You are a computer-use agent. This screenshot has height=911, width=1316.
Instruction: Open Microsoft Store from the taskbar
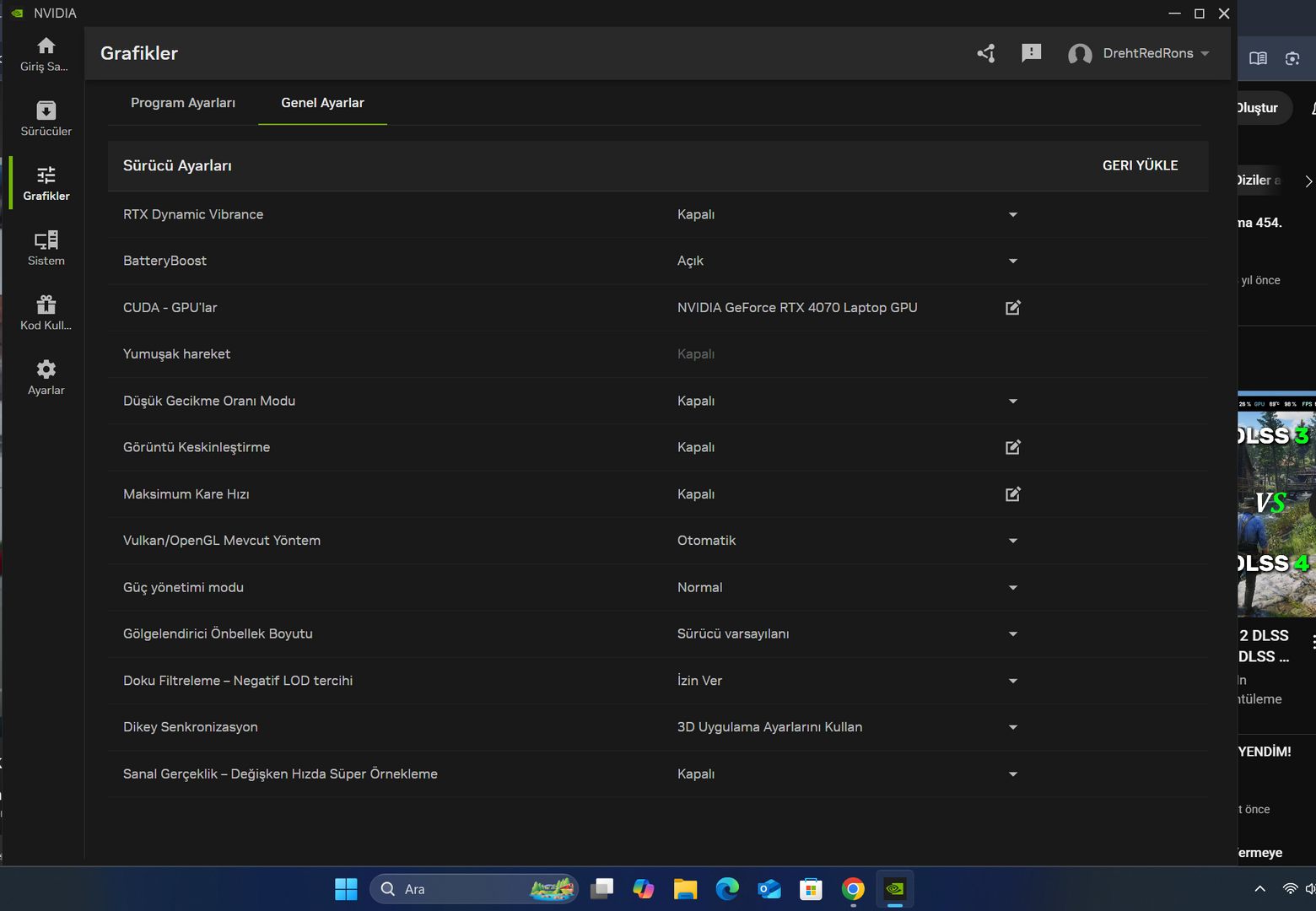coord(811,889)
